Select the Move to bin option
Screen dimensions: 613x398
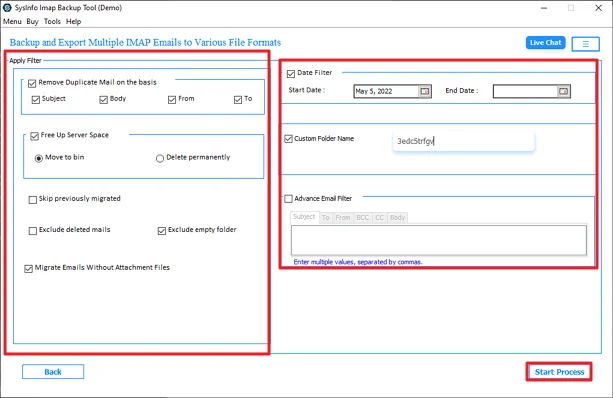[39, 158]
